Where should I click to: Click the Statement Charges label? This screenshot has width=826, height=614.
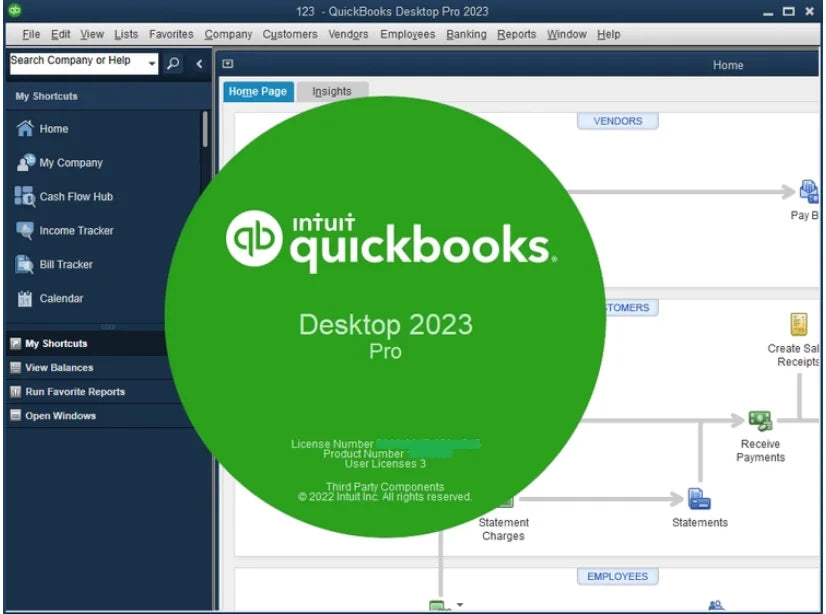click(504, 529)
